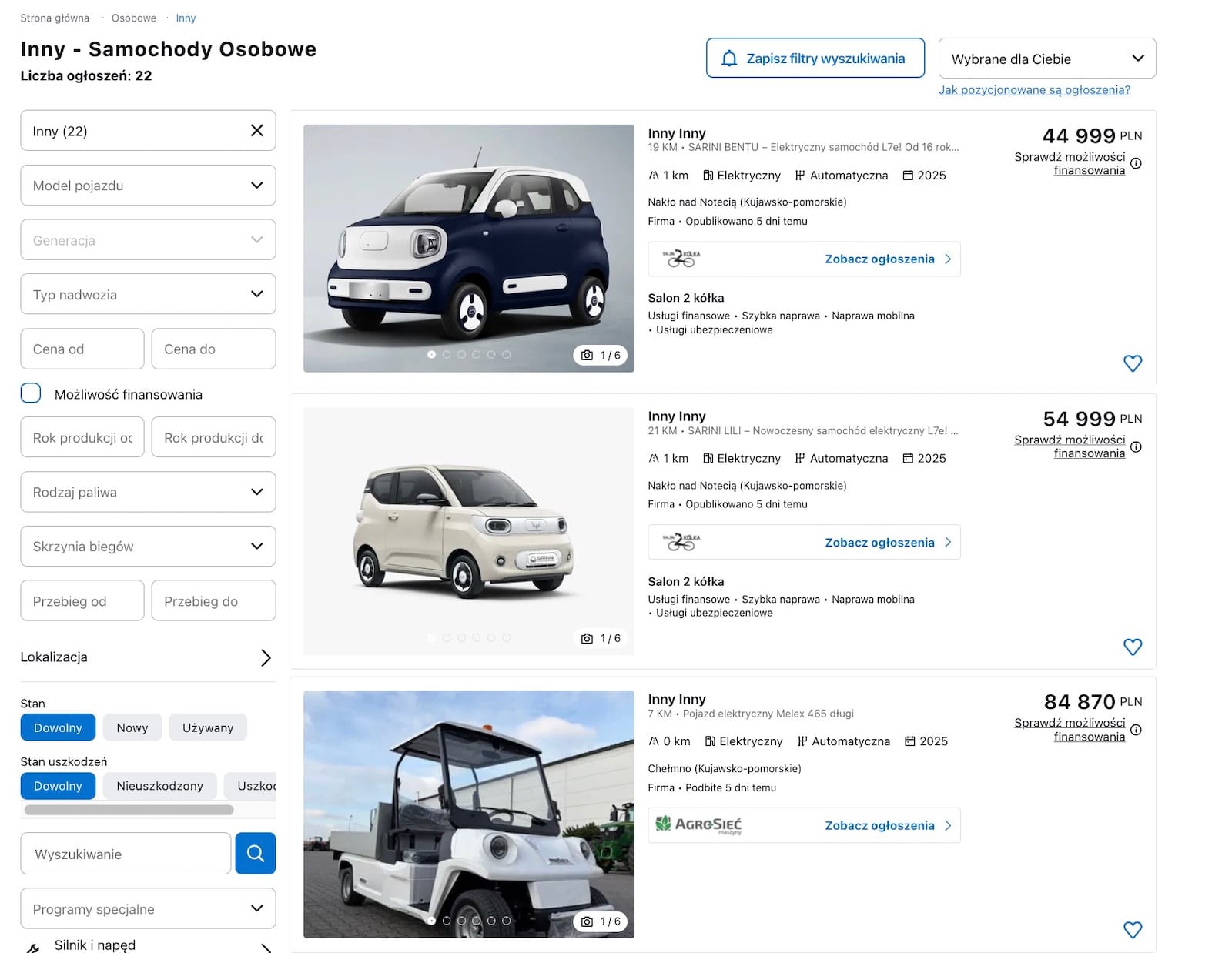The width and height of the screenshot is (1232, 953).
Task: Click the Inny breadcrumb link
Action: click(x=186, y=18)
